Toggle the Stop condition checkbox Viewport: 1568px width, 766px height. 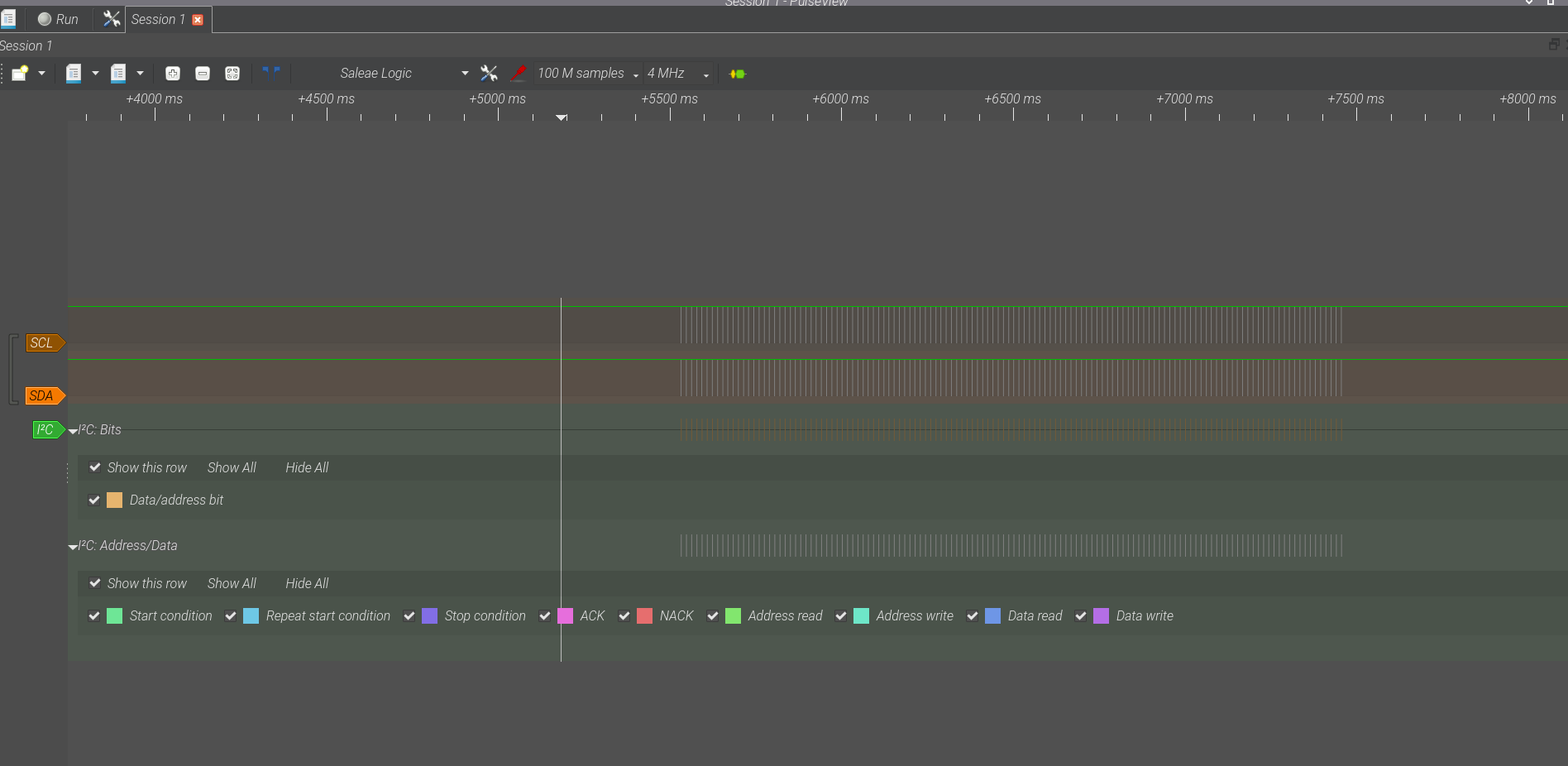point(409,615)
